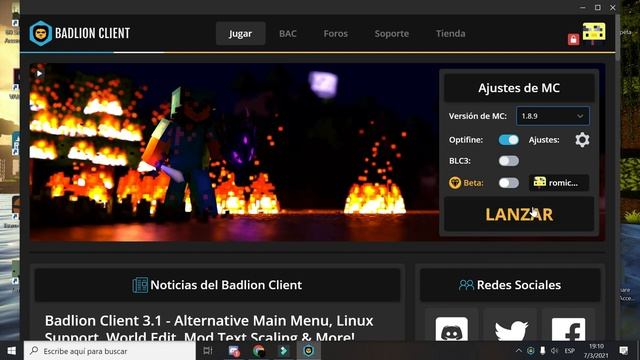The height and width of the screenshot is (360, 640).
Task: Click the banner image of Minecraft fire scene
Action: tap(235, 152)
